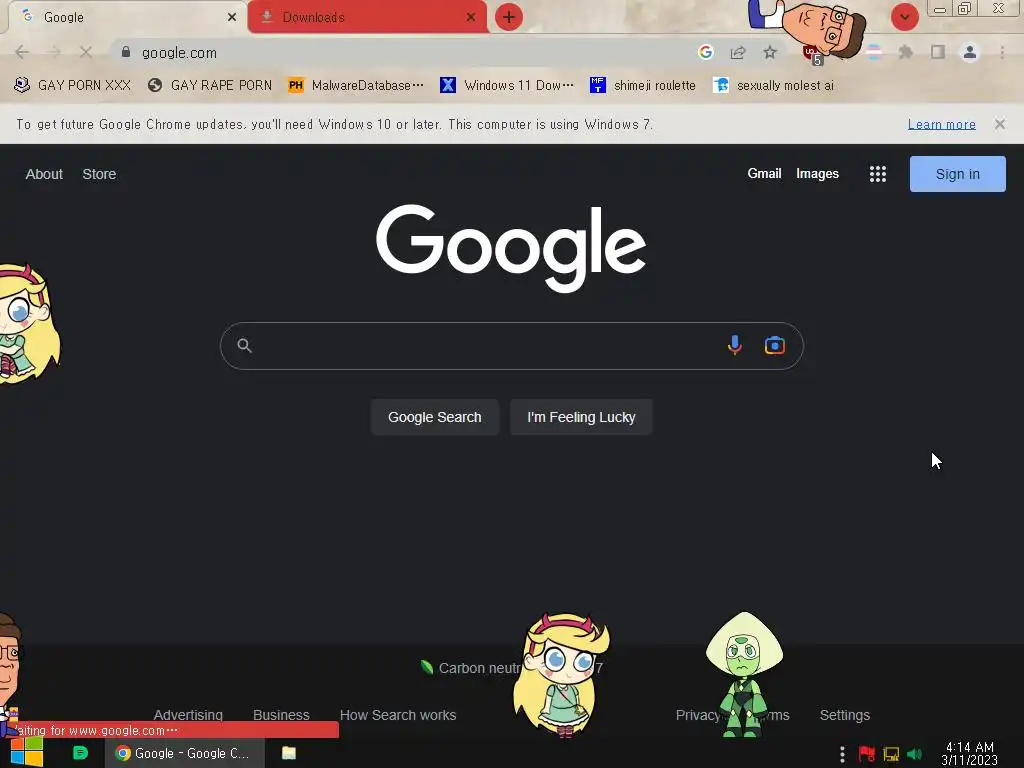The image size is (1024, 768).
Task: Open the Chrome profile avatar menu
Action: click(x=970, y=52)
